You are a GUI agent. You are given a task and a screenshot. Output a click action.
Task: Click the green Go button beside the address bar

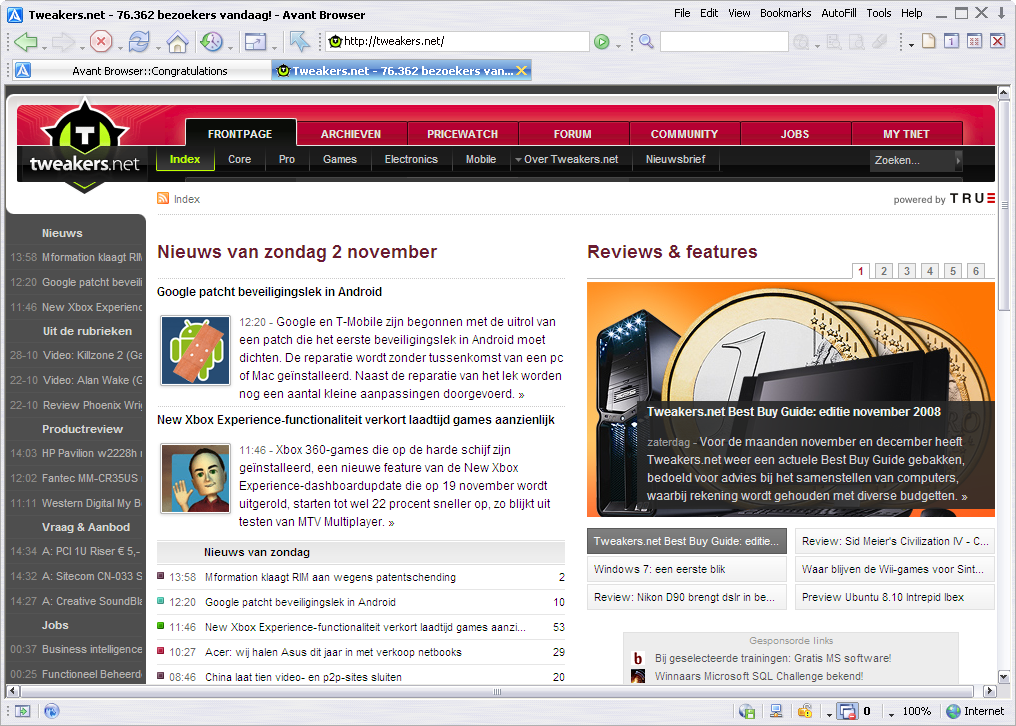[602, 42]
